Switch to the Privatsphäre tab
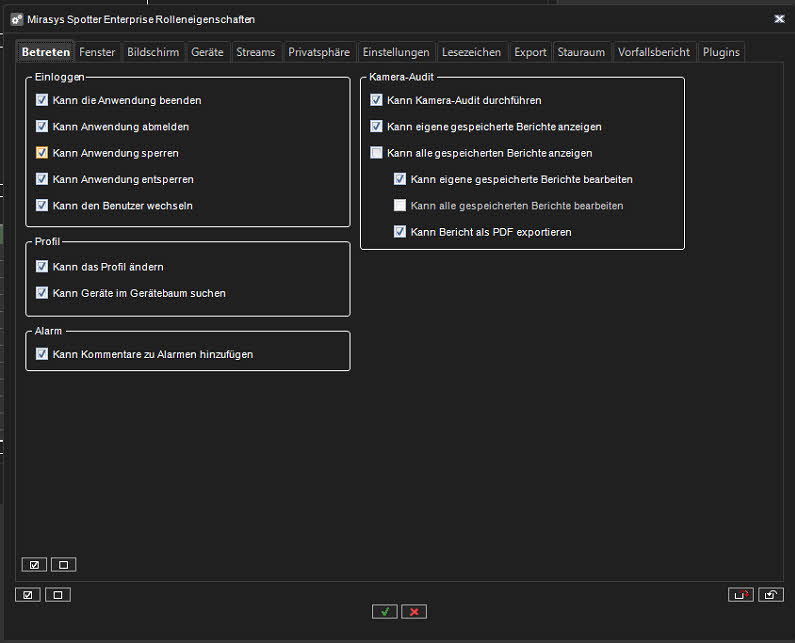Viewport: 795px width, 643px height. (319, 52)
